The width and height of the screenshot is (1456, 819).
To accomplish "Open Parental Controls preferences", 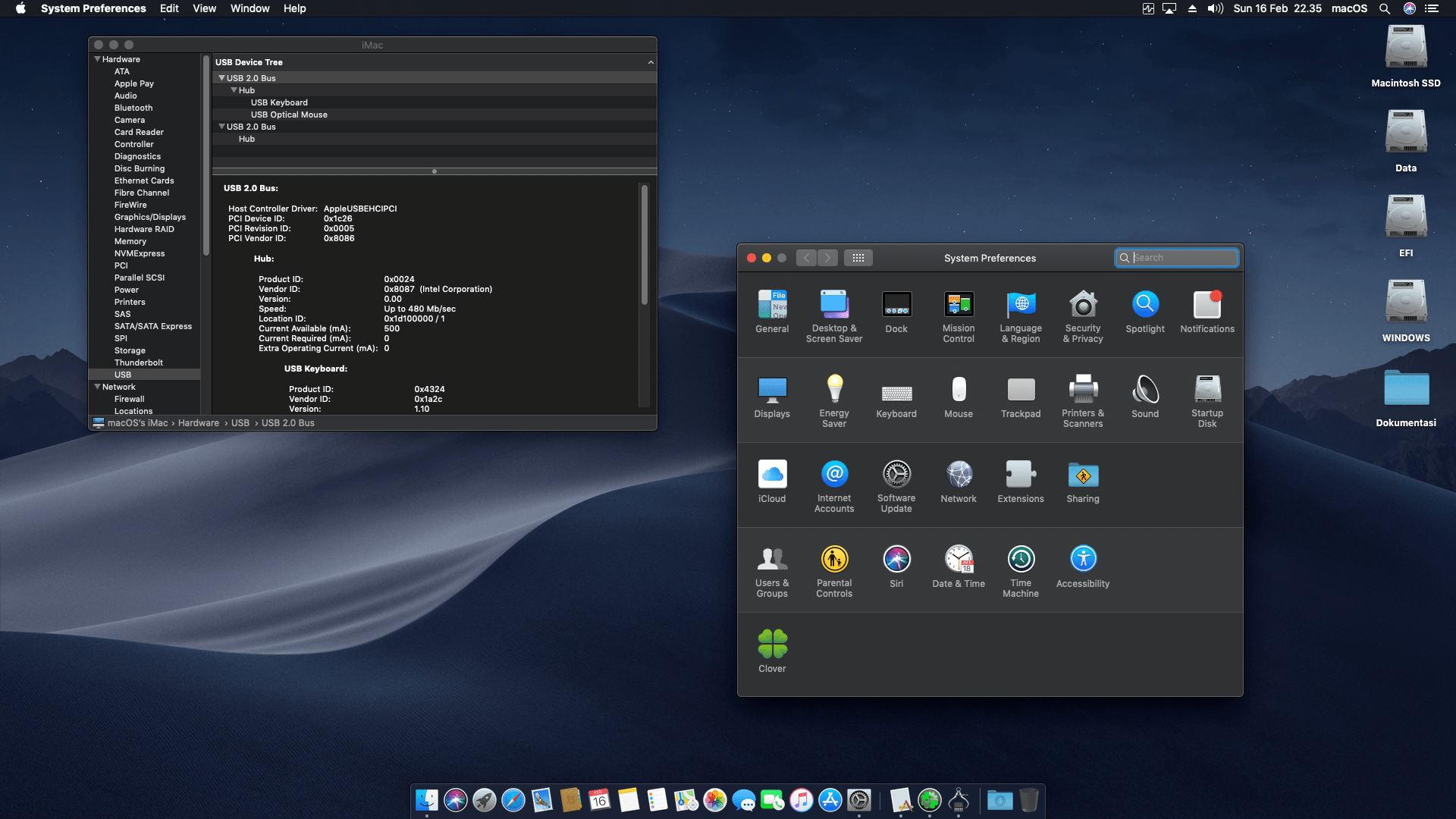I will point(834,571).
